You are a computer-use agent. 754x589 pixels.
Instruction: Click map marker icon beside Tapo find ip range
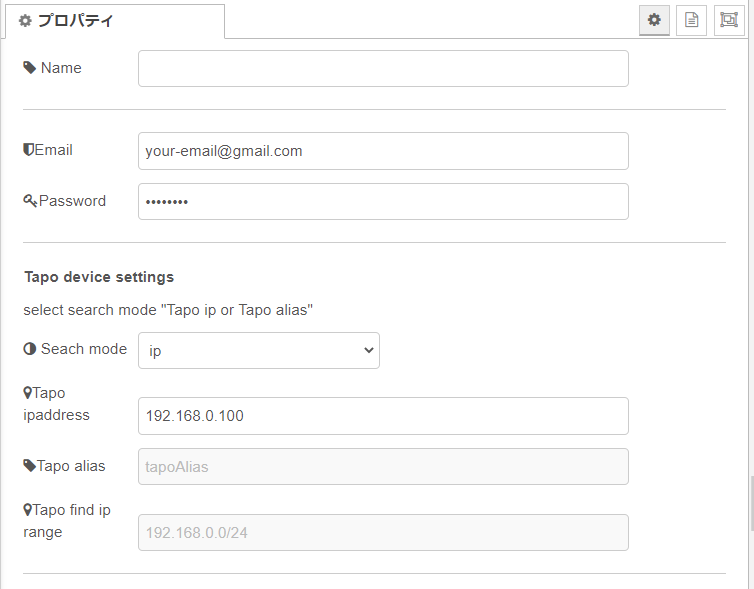click(28, 510)
